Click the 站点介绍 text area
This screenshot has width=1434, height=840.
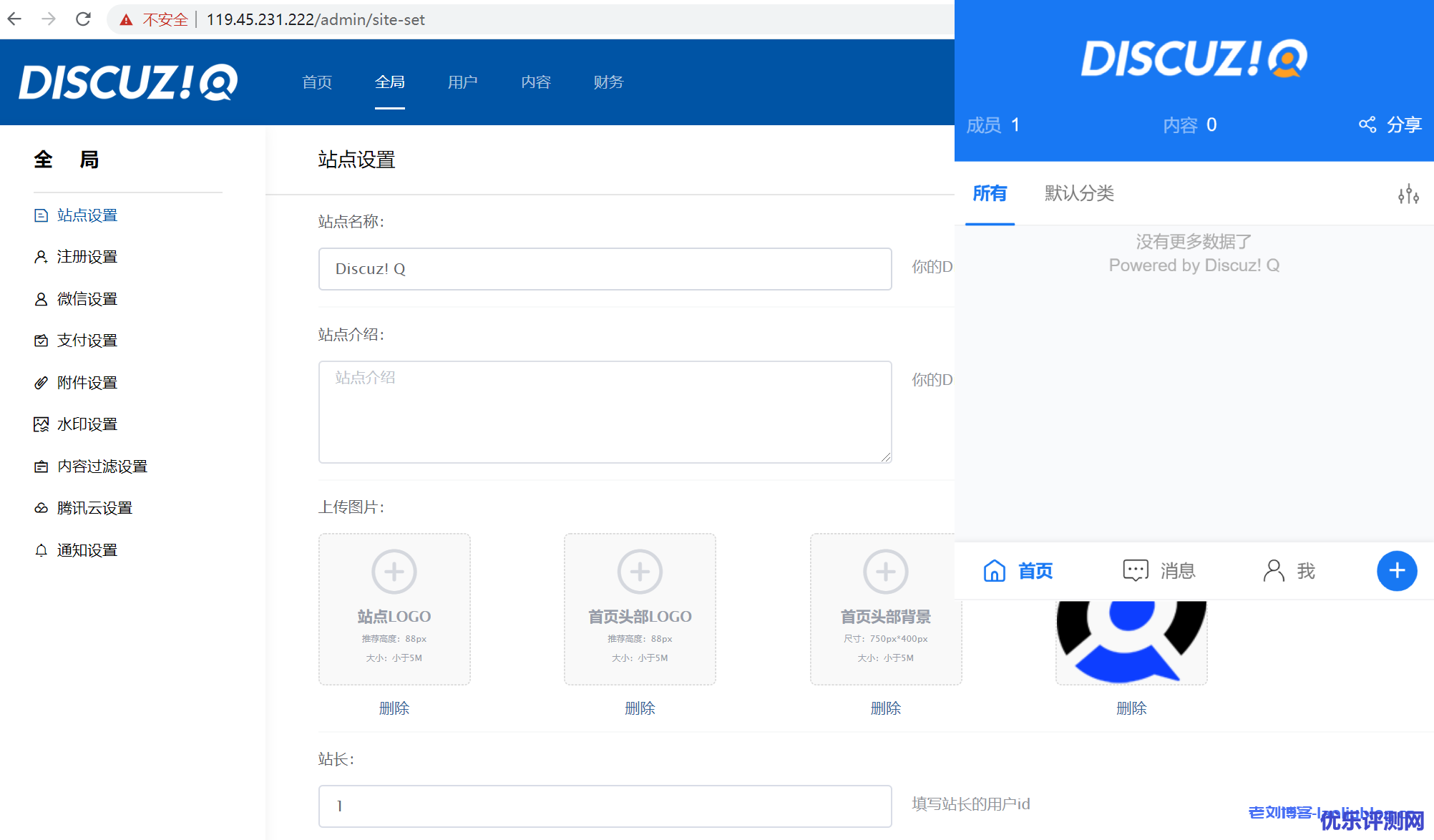(x=605, y=411)
